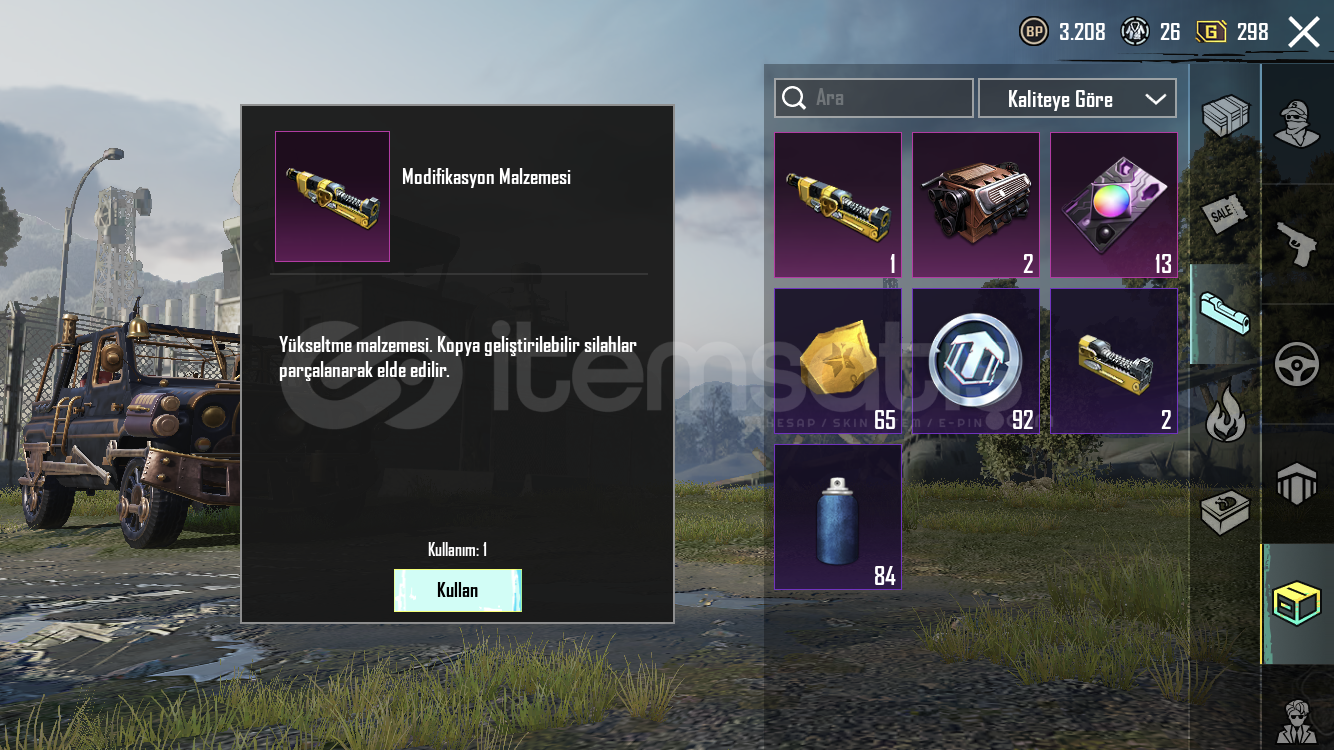Open the Kaliteye Göre sort dropdown
The width and height of the screenshot is (1334, 750).
tap(1077, 99)
